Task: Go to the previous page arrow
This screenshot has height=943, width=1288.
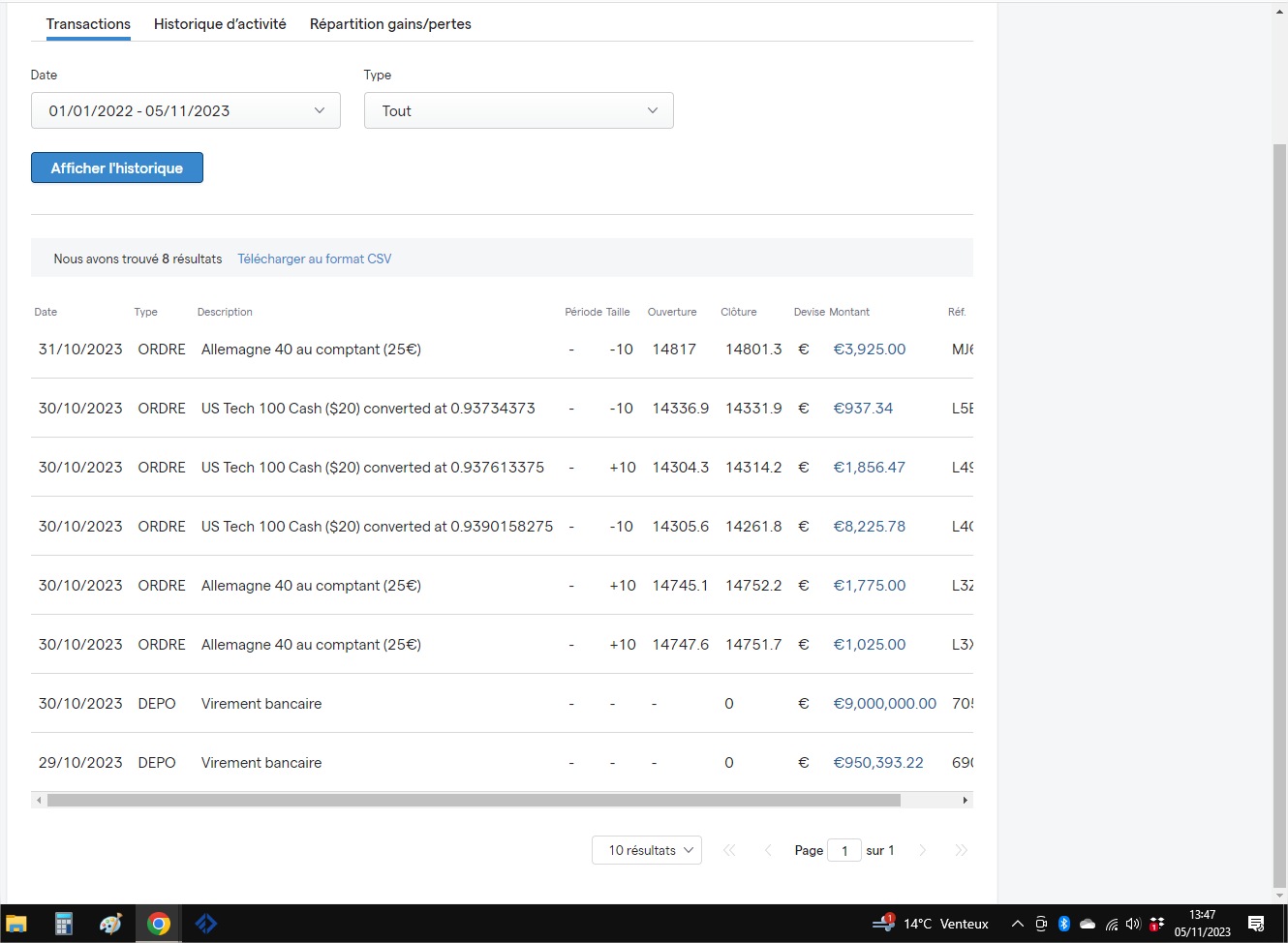Action: 768,850
